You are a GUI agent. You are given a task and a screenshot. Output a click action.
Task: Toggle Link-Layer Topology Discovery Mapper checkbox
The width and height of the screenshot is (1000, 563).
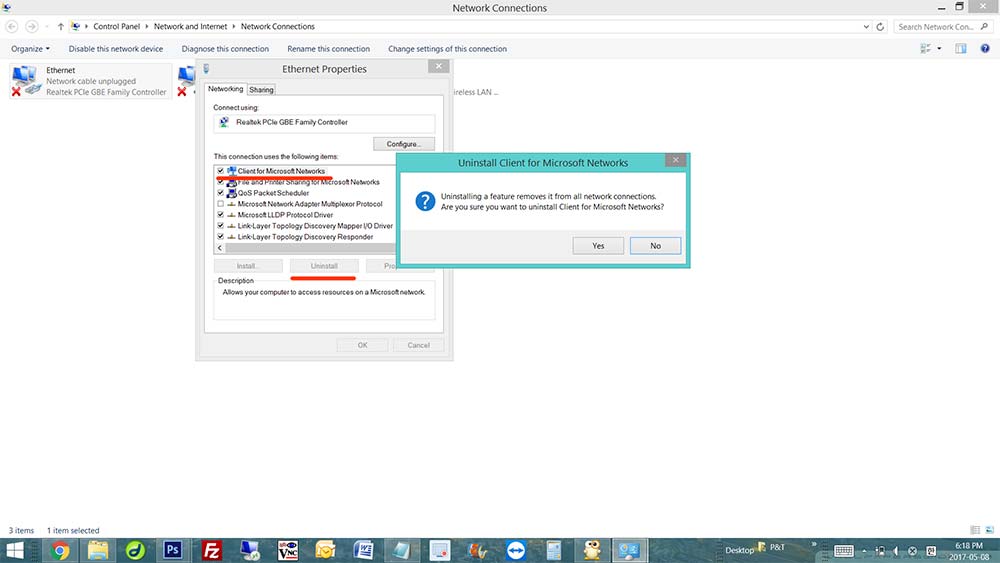tap(221, 226)
